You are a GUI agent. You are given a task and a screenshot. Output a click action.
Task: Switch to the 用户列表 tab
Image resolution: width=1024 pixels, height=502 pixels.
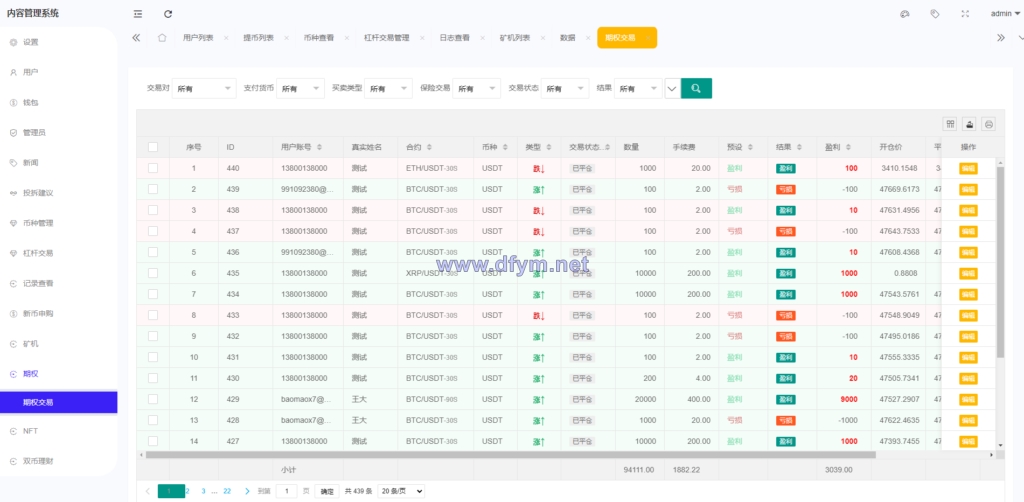198,38
